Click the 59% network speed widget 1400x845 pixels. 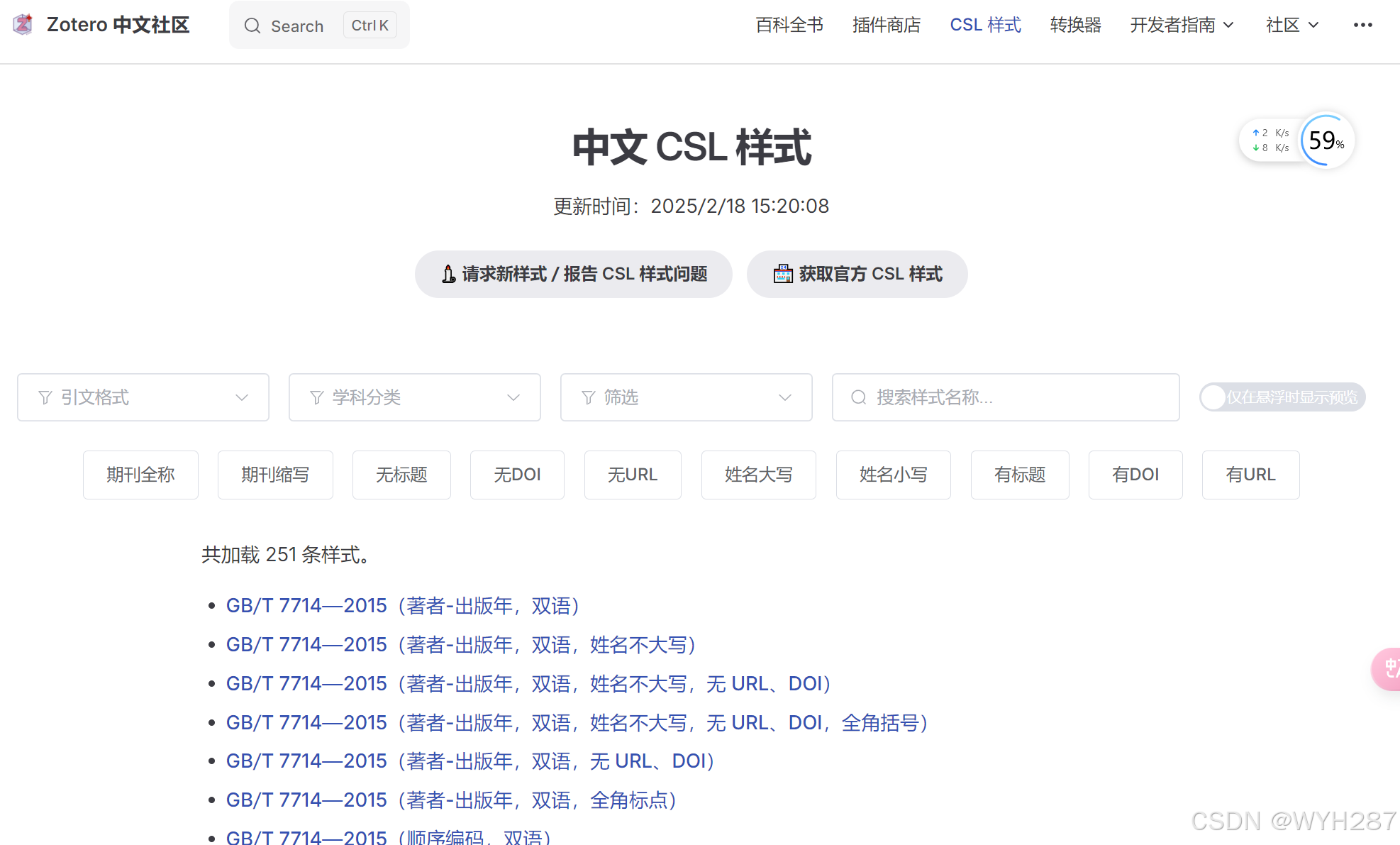pyautogui.click(x=1325, y=140)
